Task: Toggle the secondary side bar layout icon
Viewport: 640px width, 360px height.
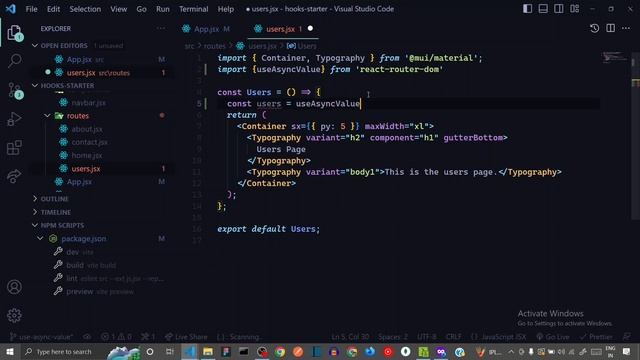Action: (558, 9)
